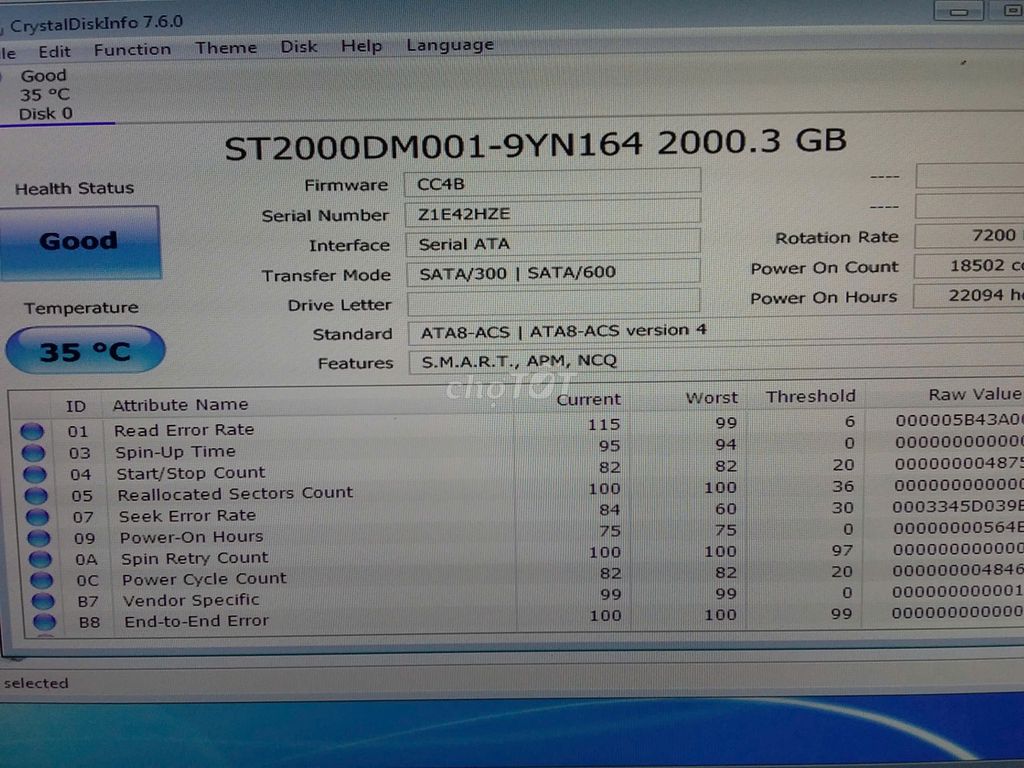Click ID B8 of End-to-End Error
The width and height of the screenshot is (1024, 768).
89,622
